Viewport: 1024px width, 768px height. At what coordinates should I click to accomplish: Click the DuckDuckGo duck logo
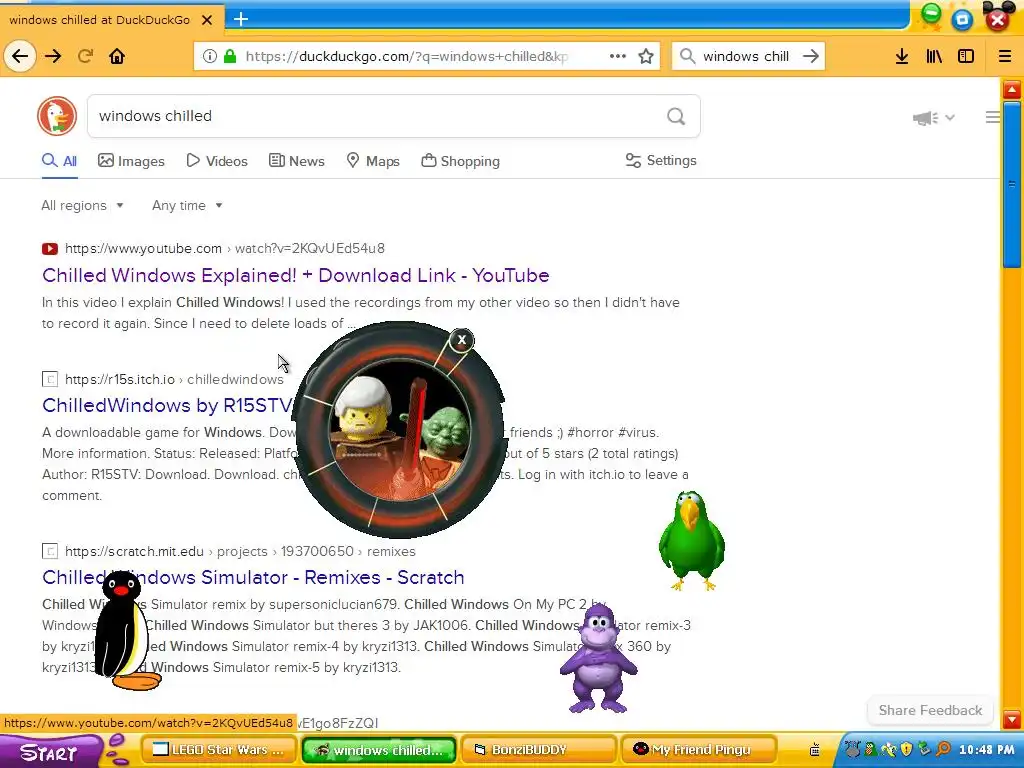coord(57,116)
